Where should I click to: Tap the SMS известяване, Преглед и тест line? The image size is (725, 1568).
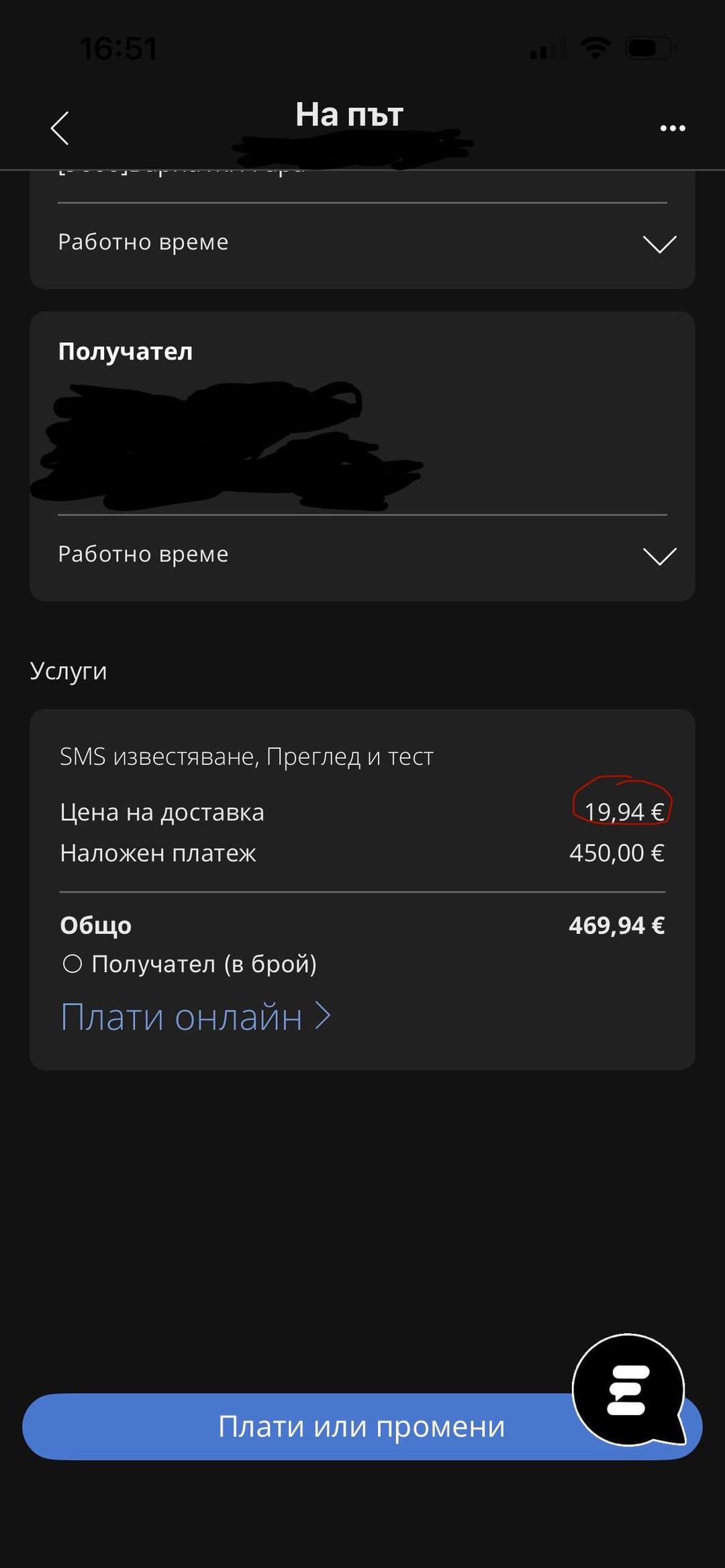(246, 757)
